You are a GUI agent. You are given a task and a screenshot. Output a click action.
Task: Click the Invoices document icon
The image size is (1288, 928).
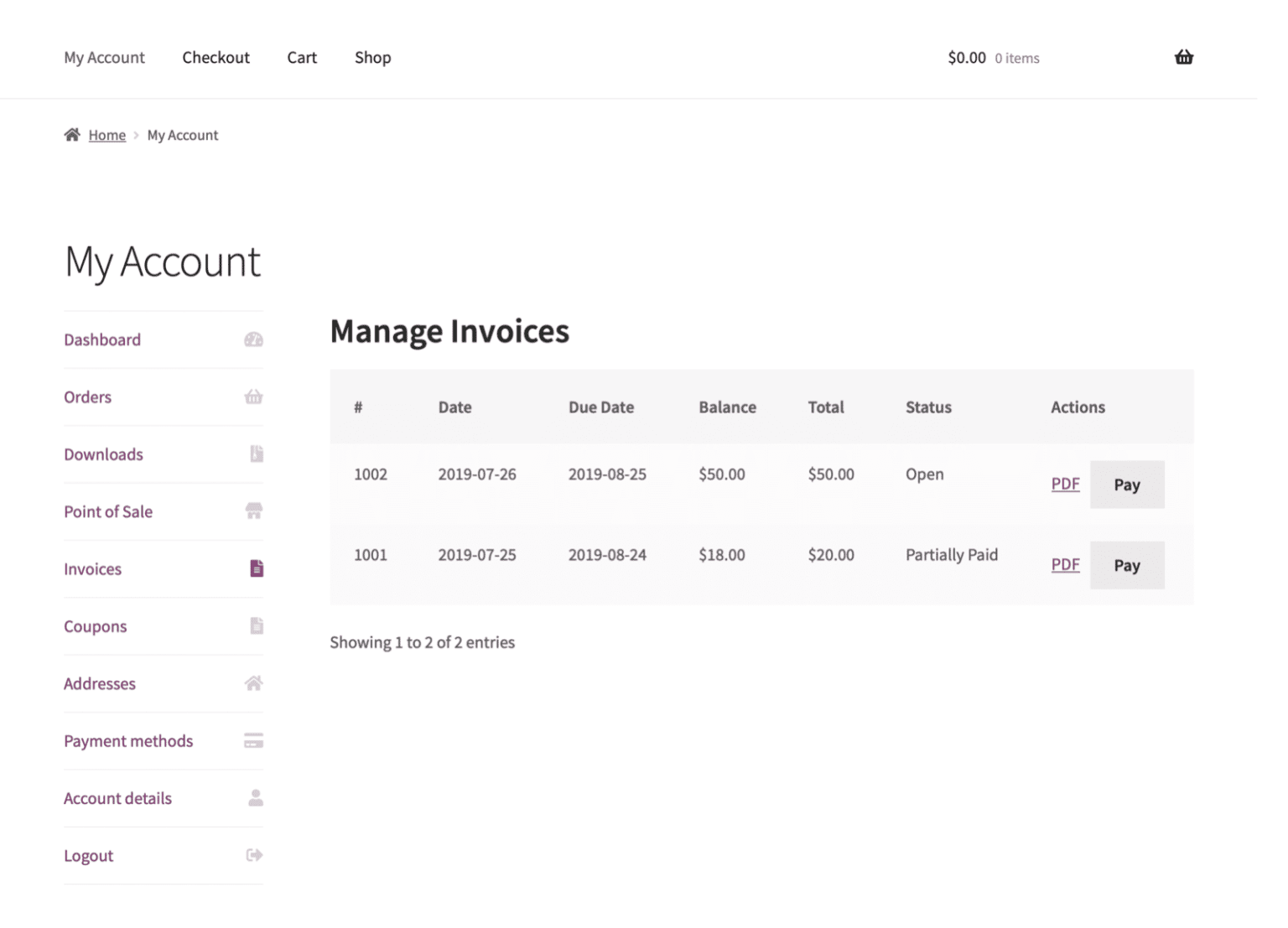click(257, 568)
